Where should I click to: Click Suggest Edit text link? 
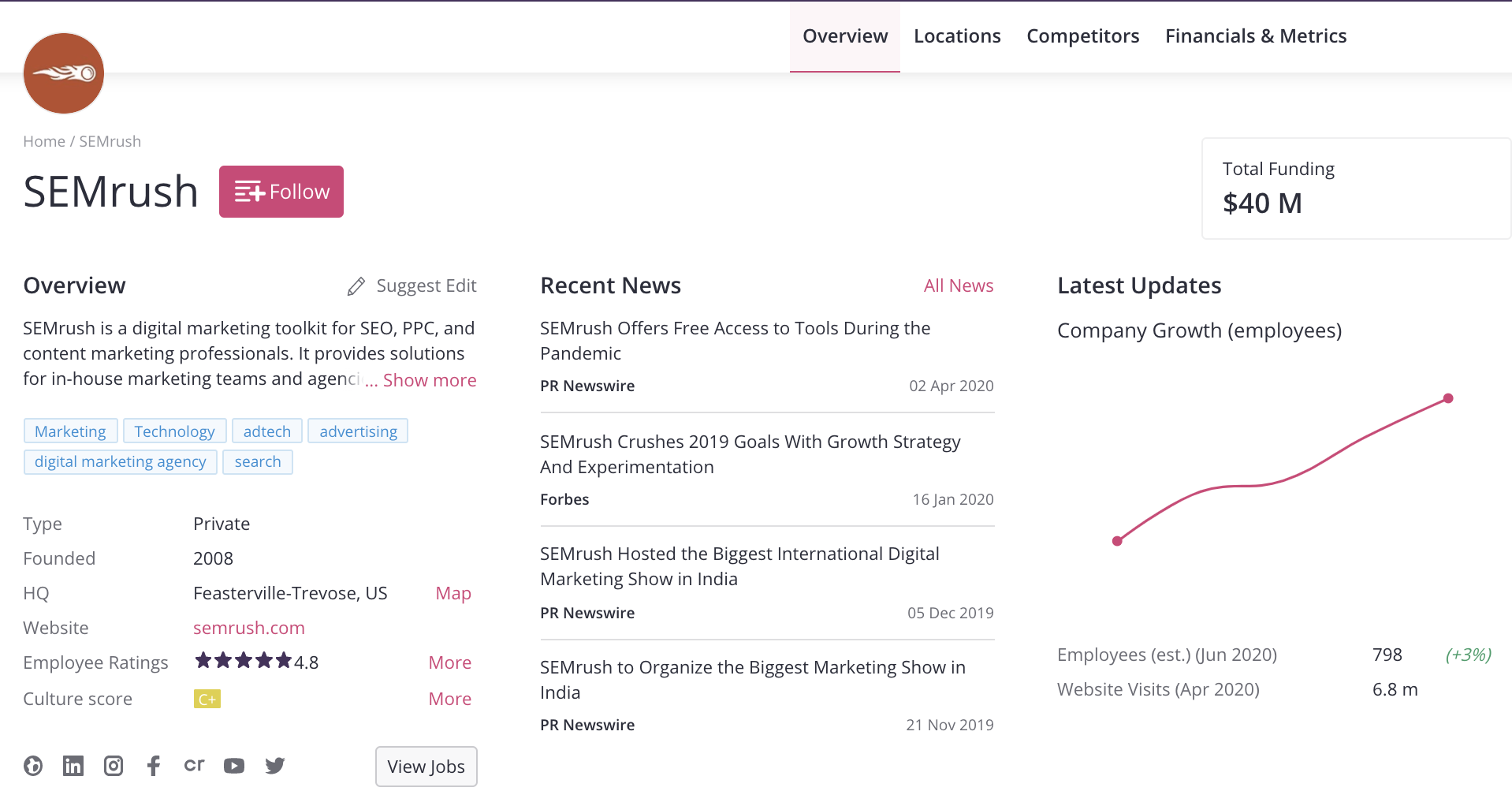pyautogui.click(x=426, y=286)
